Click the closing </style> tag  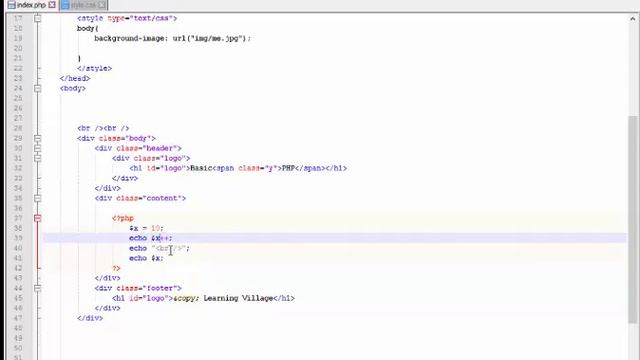(x=94, y=69)
